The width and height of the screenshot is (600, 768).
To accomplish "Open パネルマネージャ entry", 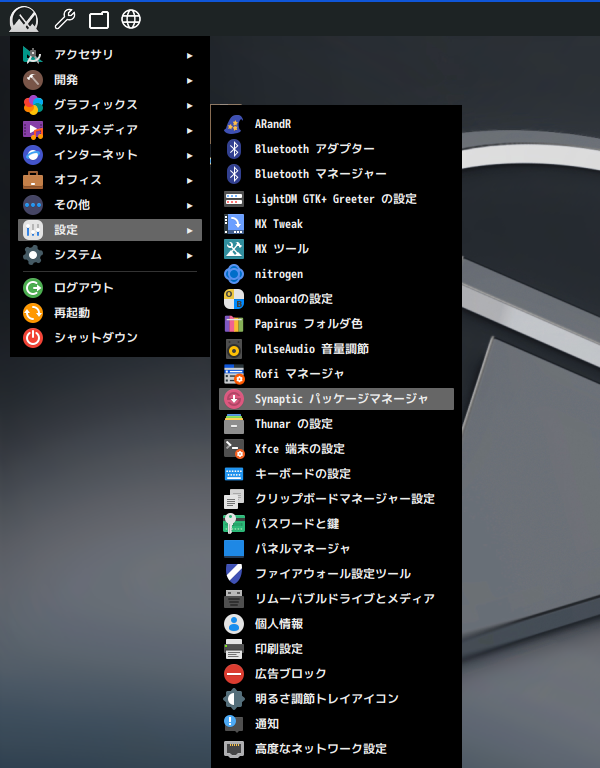I will [336, 549].
